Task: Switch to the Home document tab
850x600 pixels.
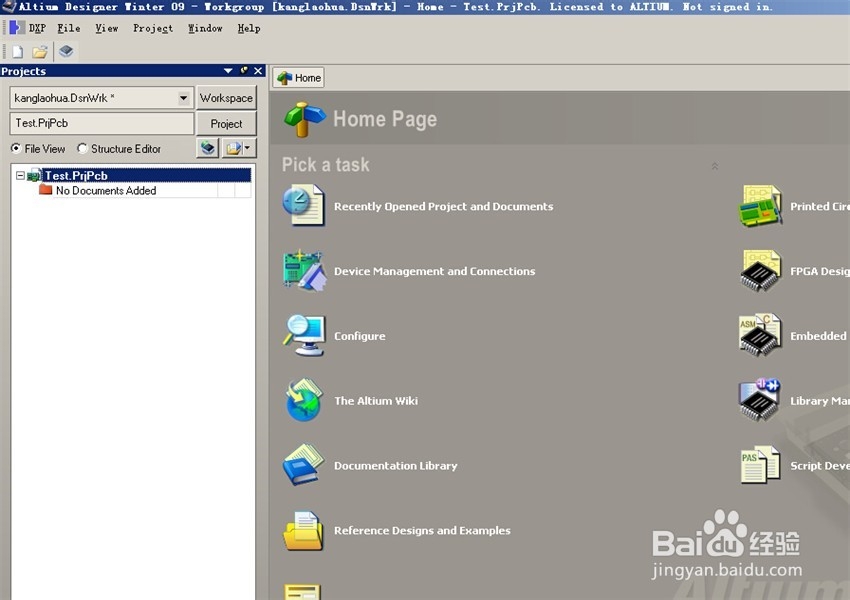Action: pyautogui.click(x=299, y=78)
